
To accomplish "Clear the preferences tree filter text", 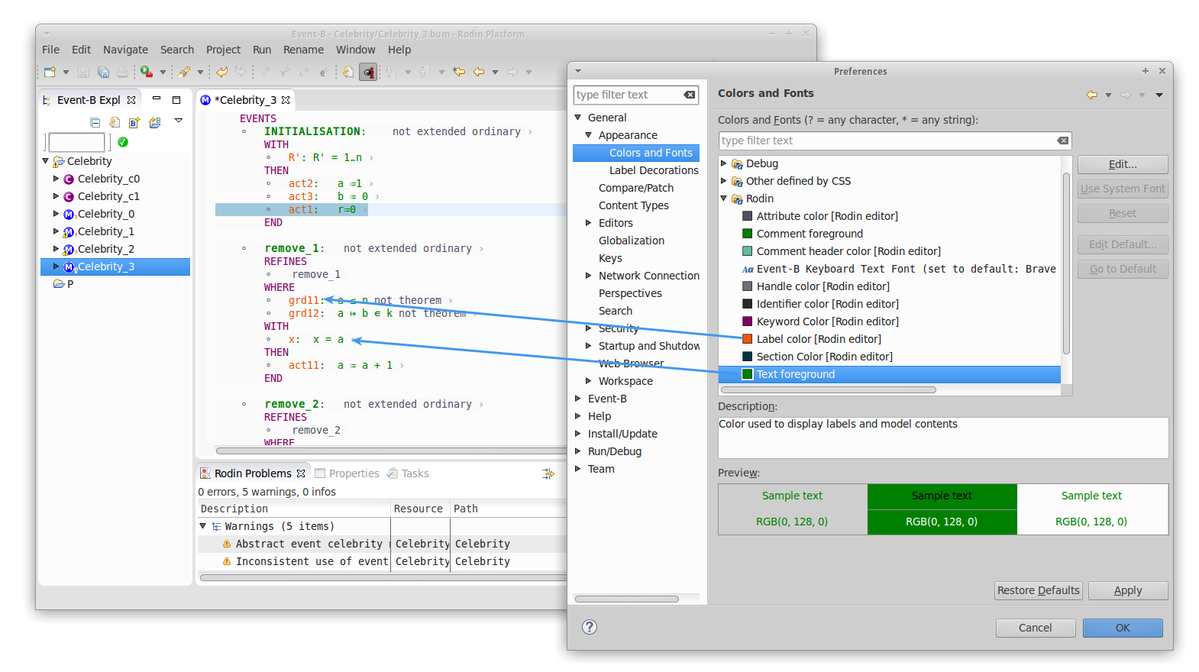I will point(690,95).
